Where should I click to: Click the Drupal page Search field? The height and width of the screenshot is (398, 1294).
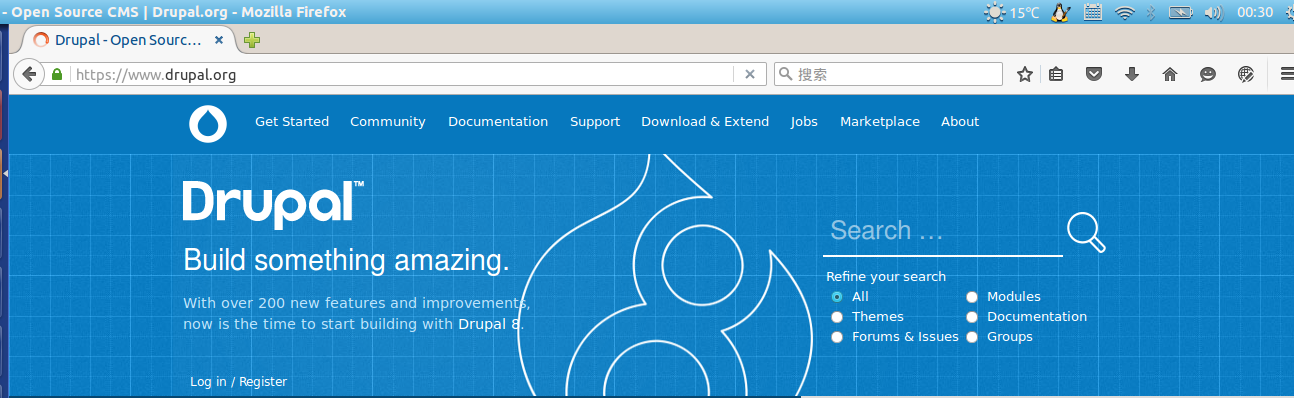[x=943, y=232]
